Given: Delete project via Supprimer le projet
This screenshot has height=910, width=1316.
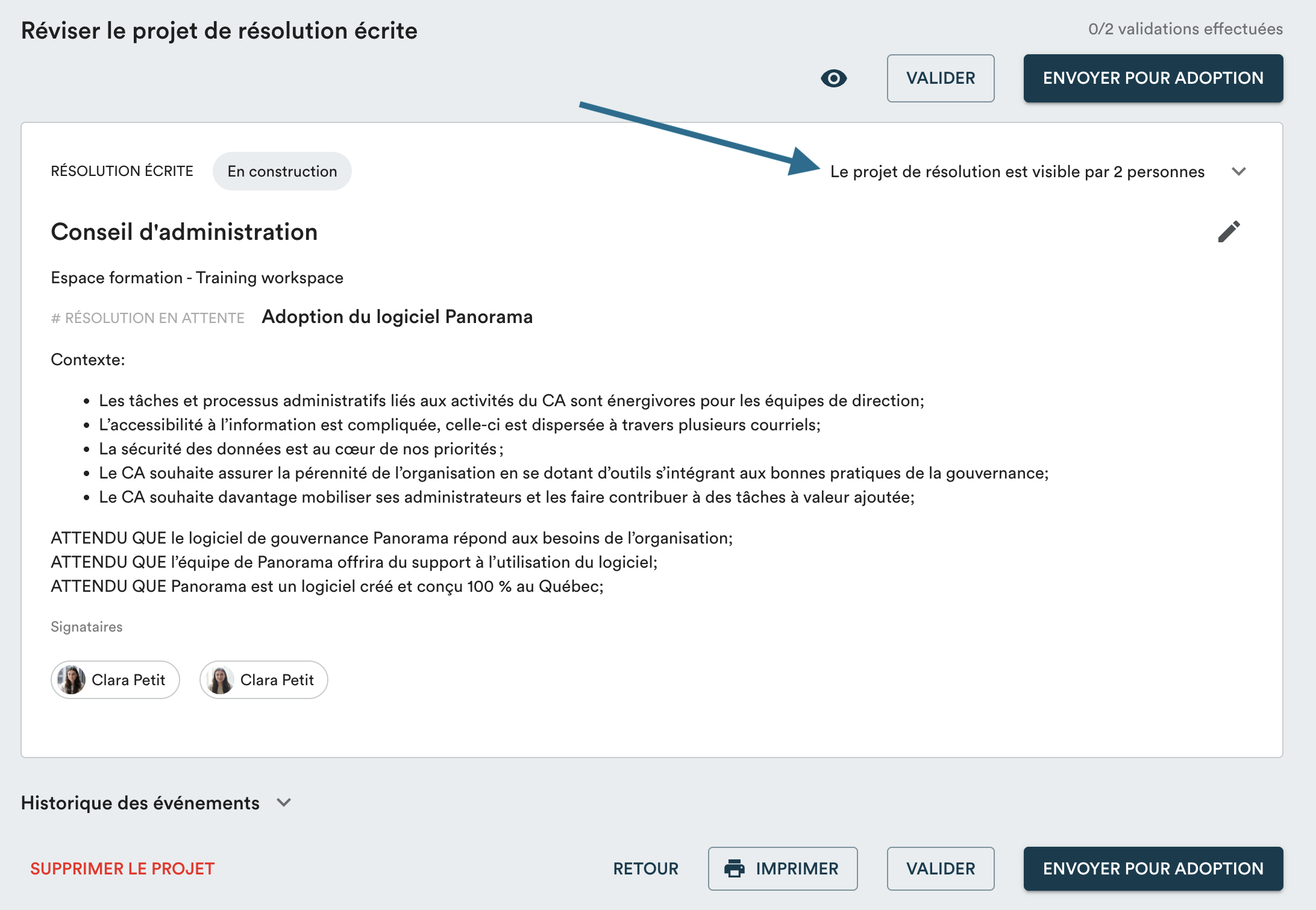Looking at the screenshot, I should tap(122, 868).
